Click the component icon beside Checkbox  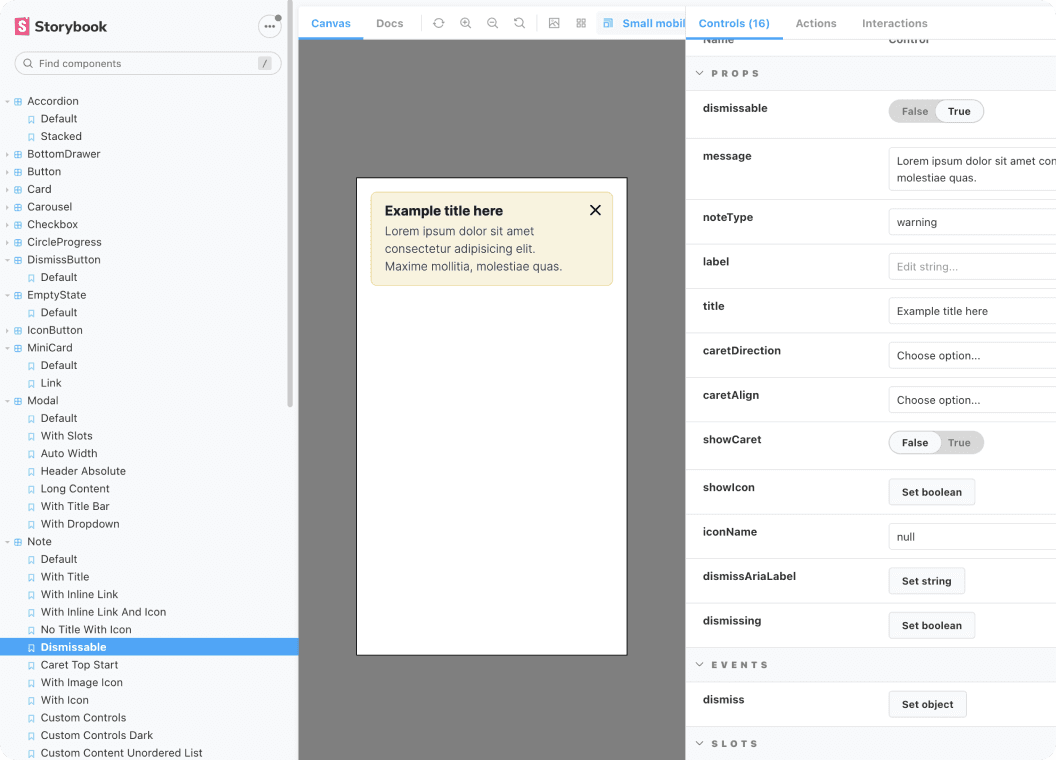(x=18, y=224)
